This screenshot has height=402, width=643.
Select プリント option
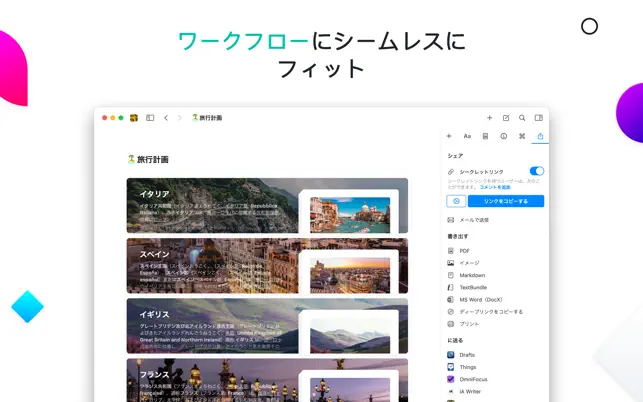[x=469, y=324]
